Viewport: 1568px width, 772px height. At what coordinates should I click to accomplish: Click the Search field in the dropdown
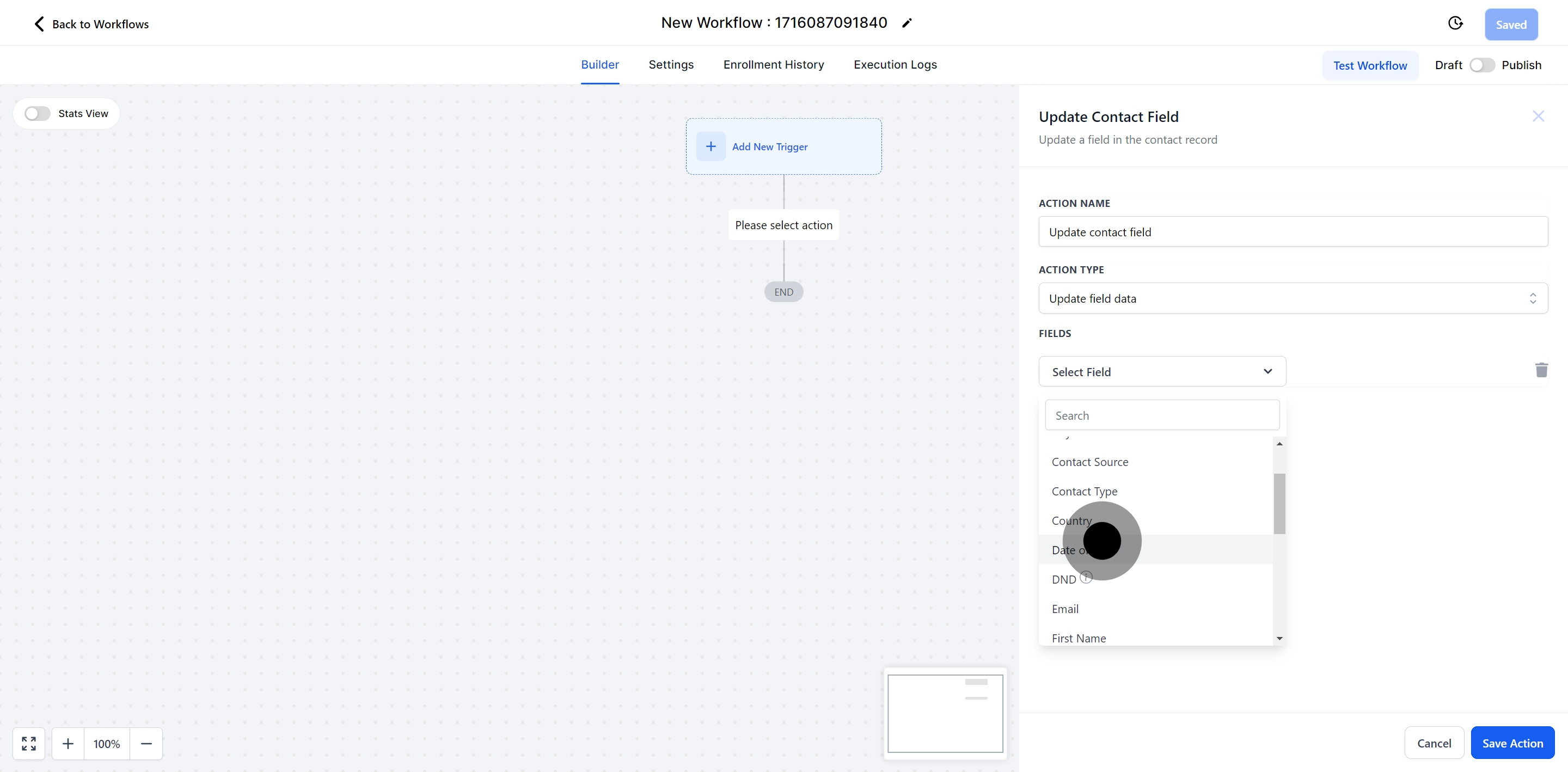1161,415
